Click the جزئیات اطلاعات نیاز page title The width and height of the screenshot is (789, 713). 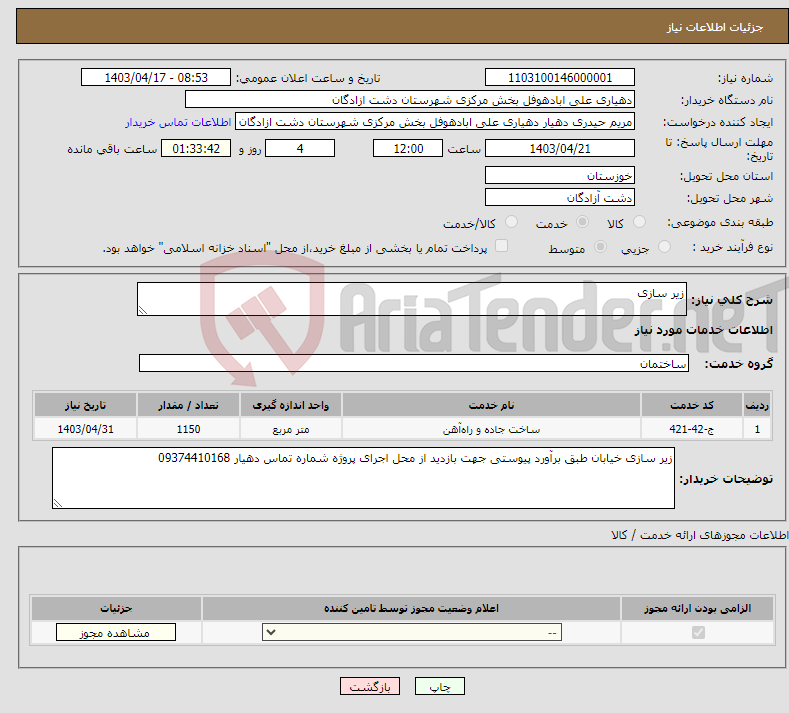click(x=715, y=27)
